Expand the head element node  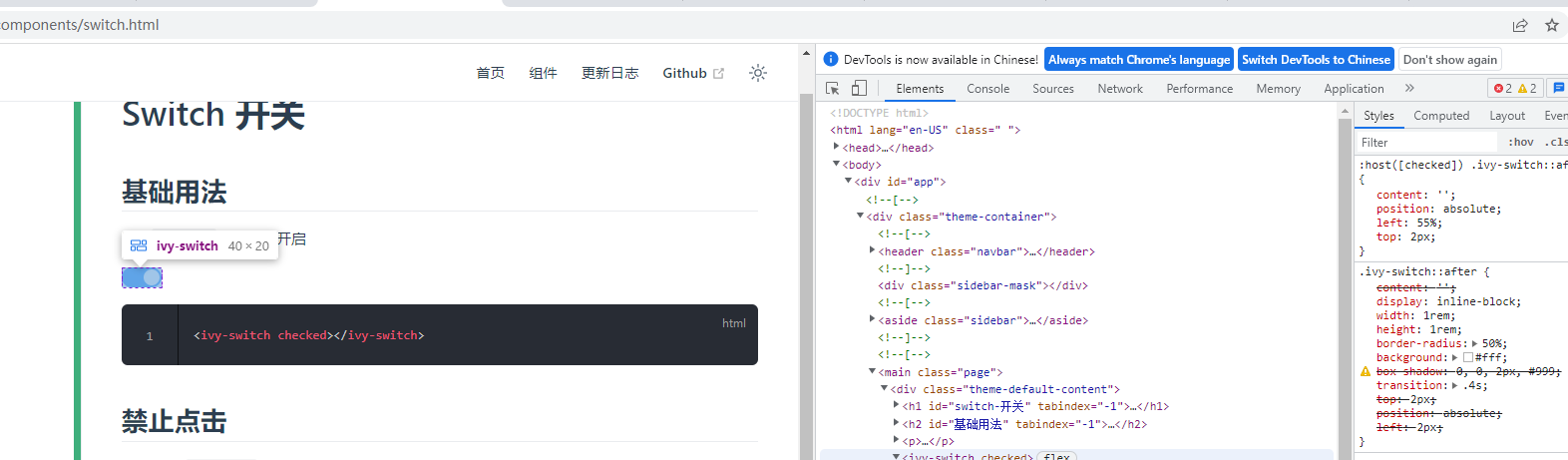[837, 147]
